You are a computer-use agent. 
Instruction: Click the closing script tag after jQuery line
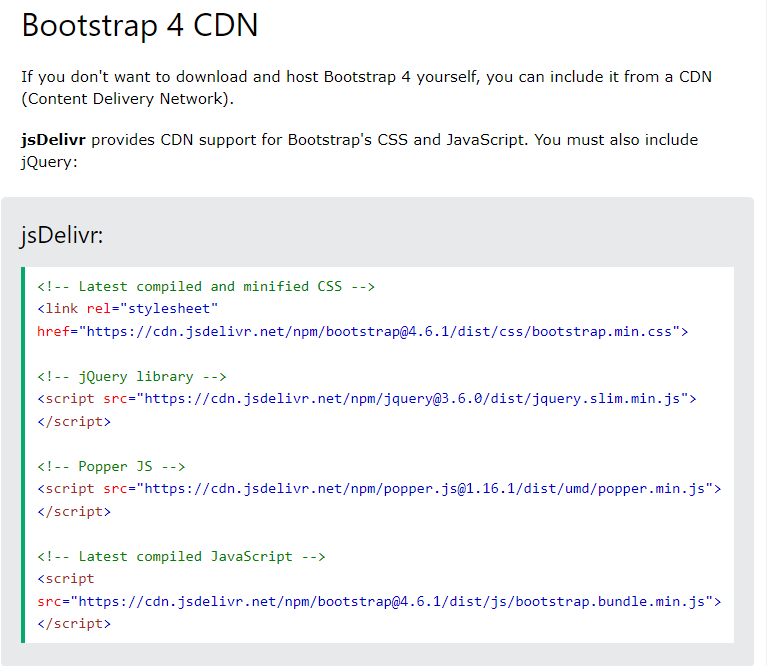pyautogui.click(x=74, y=422)
